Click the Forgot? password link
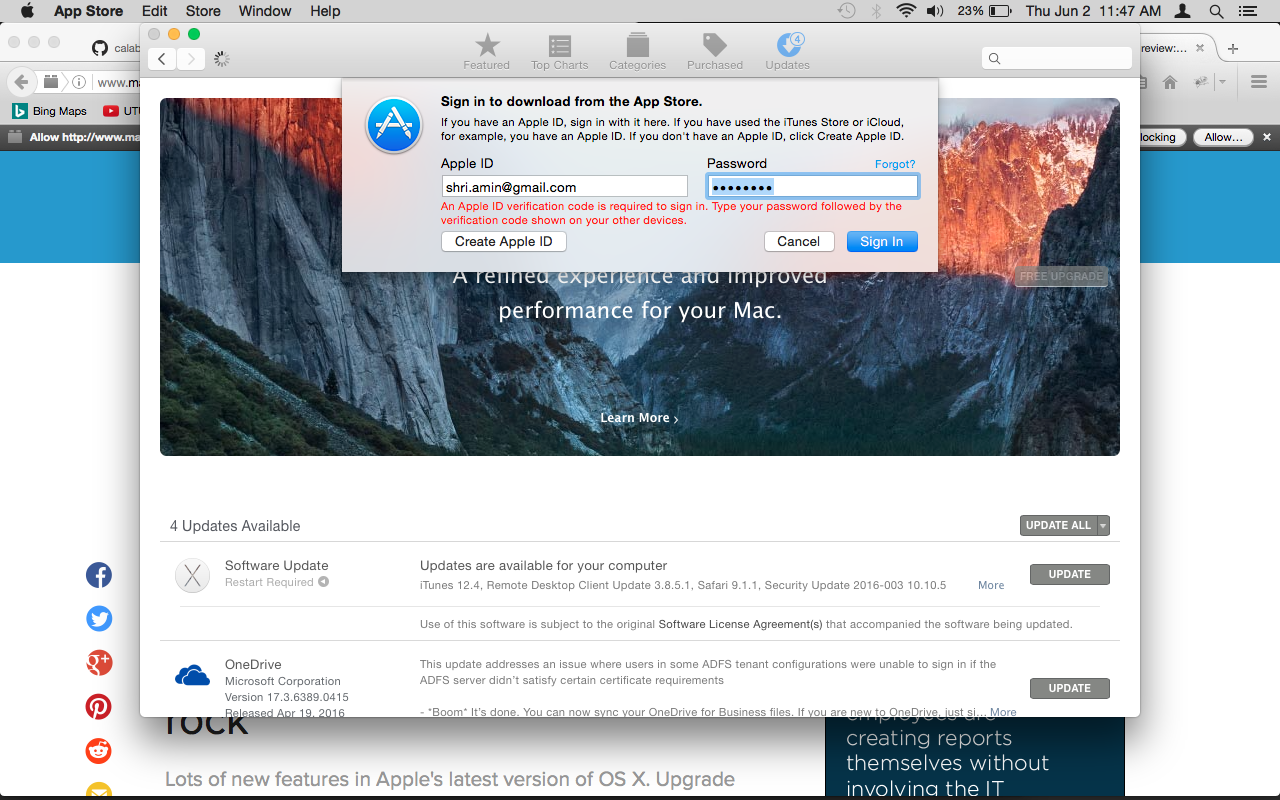 coord(895,164)
